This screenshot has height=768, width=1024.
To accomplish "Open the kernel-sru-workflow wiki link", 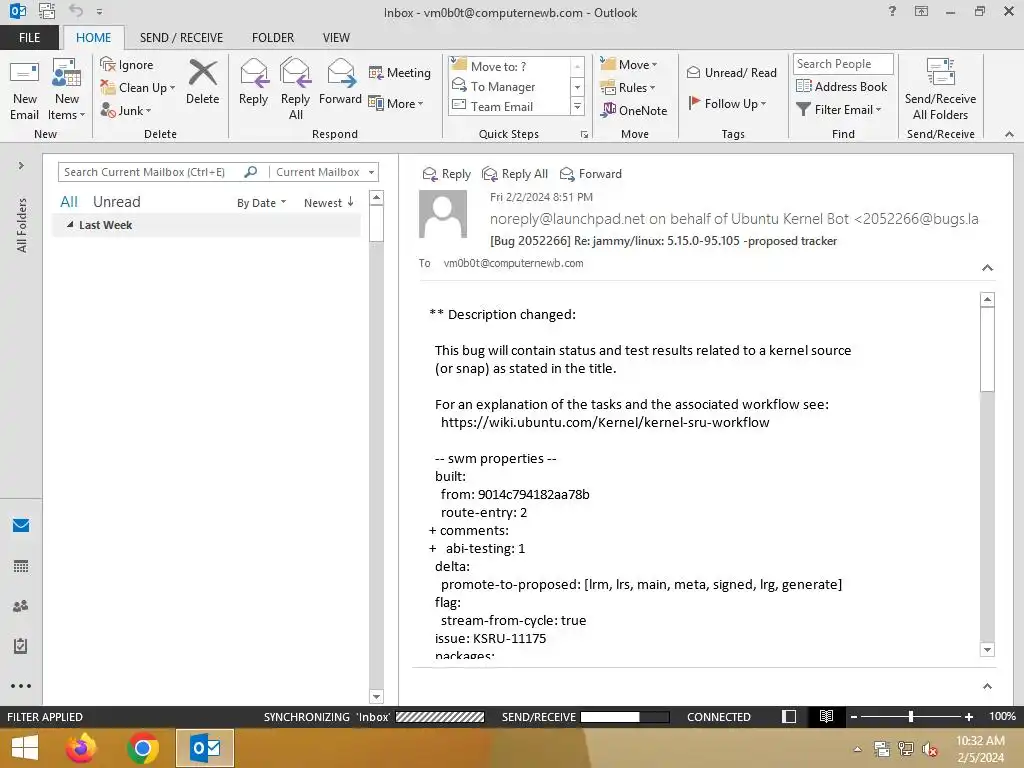I will click(x=605, y=423).
